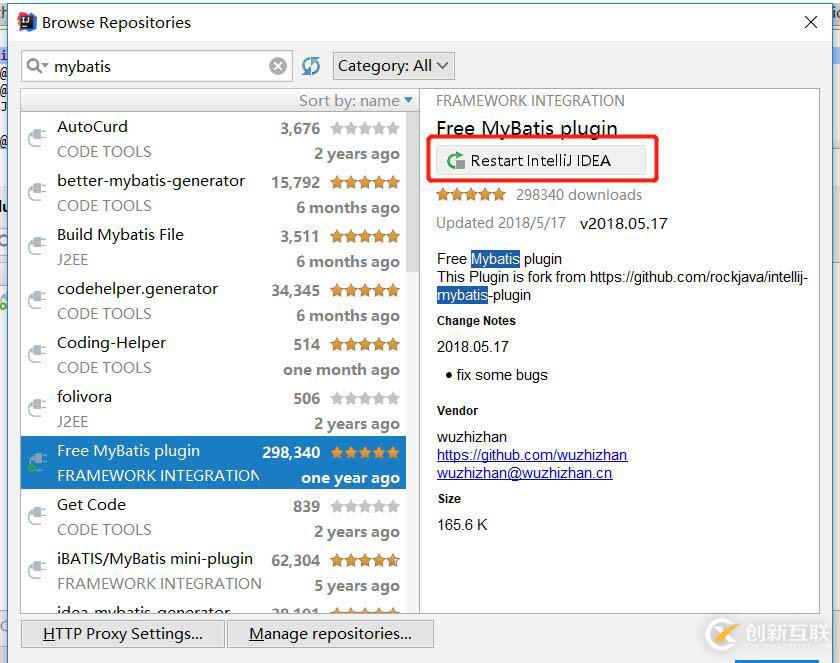Screen dimensions: 840x663
Task: Select codehelper.generator plugin
Action: pyautogui.click(x=213, y=302)
